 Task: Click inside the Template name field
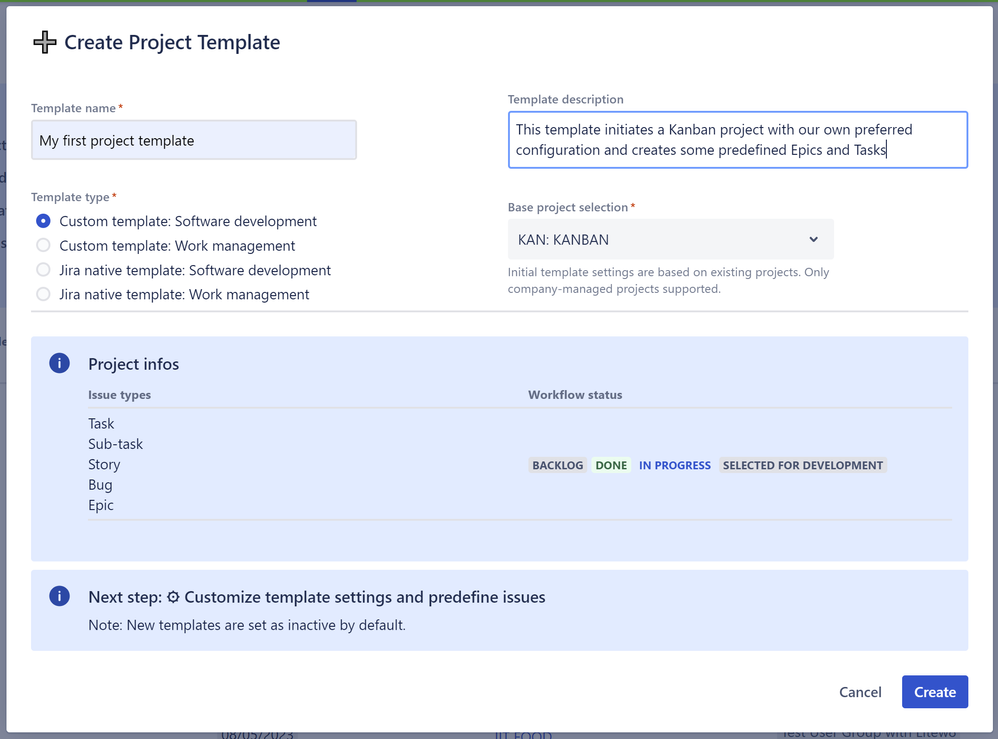pyautogui.click(x=193, y=140)
